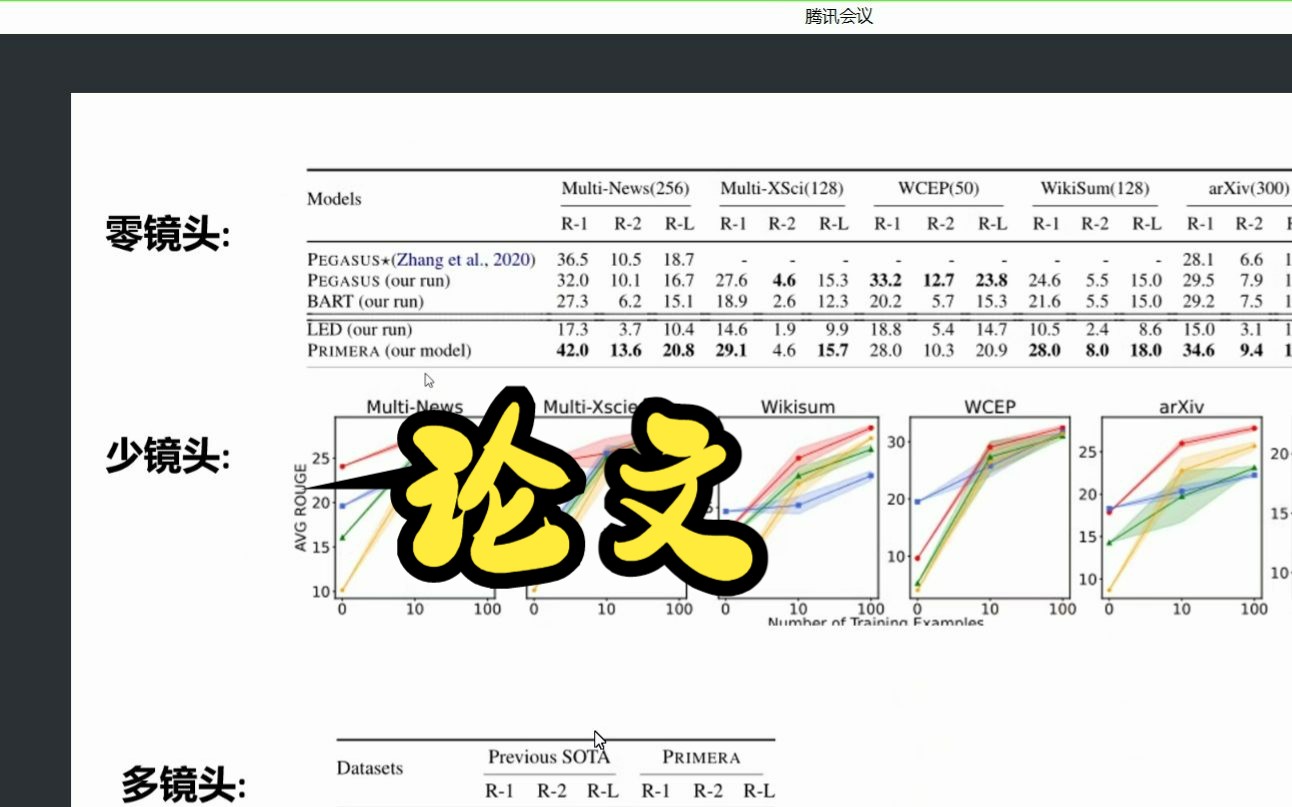1292x807 pixels.
Task: Select the PEGASUS (our run) row label
Action: tap(379, 281)
